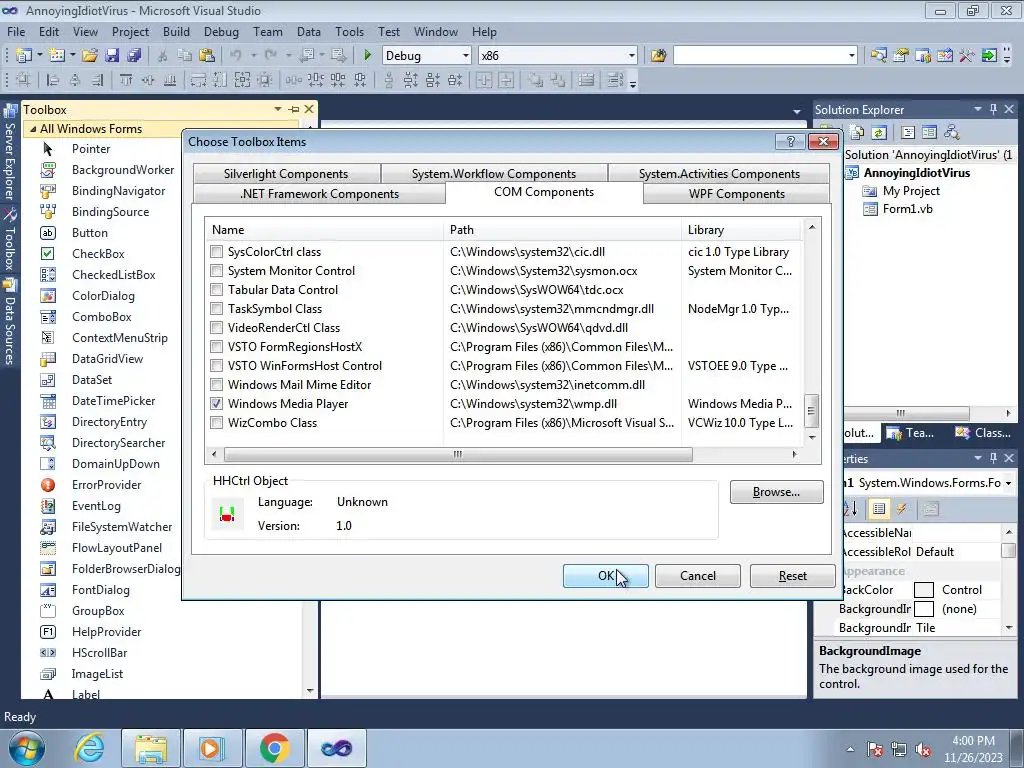Open Solution Explorer from toolbar icon
The image size is (1024, 768).
[878, 56]
